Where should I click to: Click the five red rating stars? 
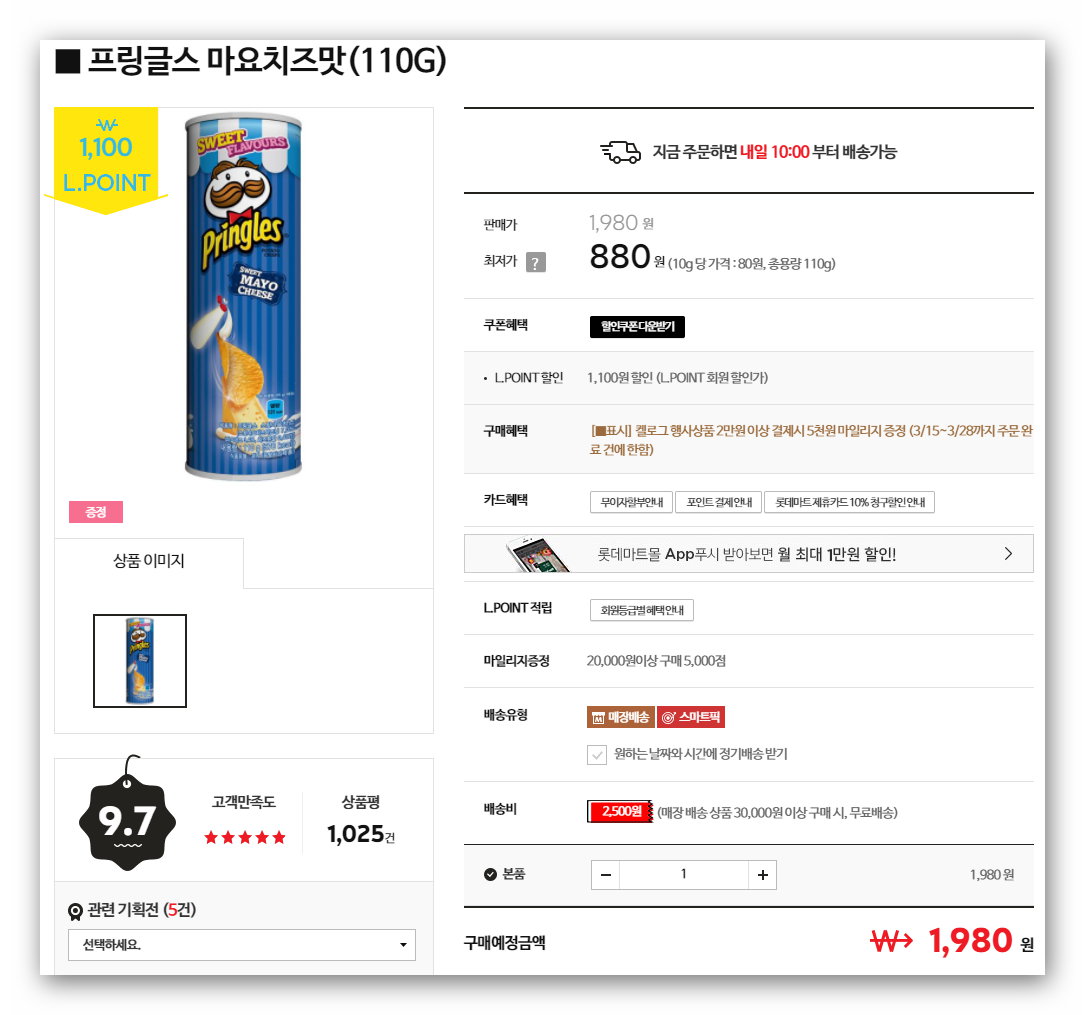tap(245, 838)
